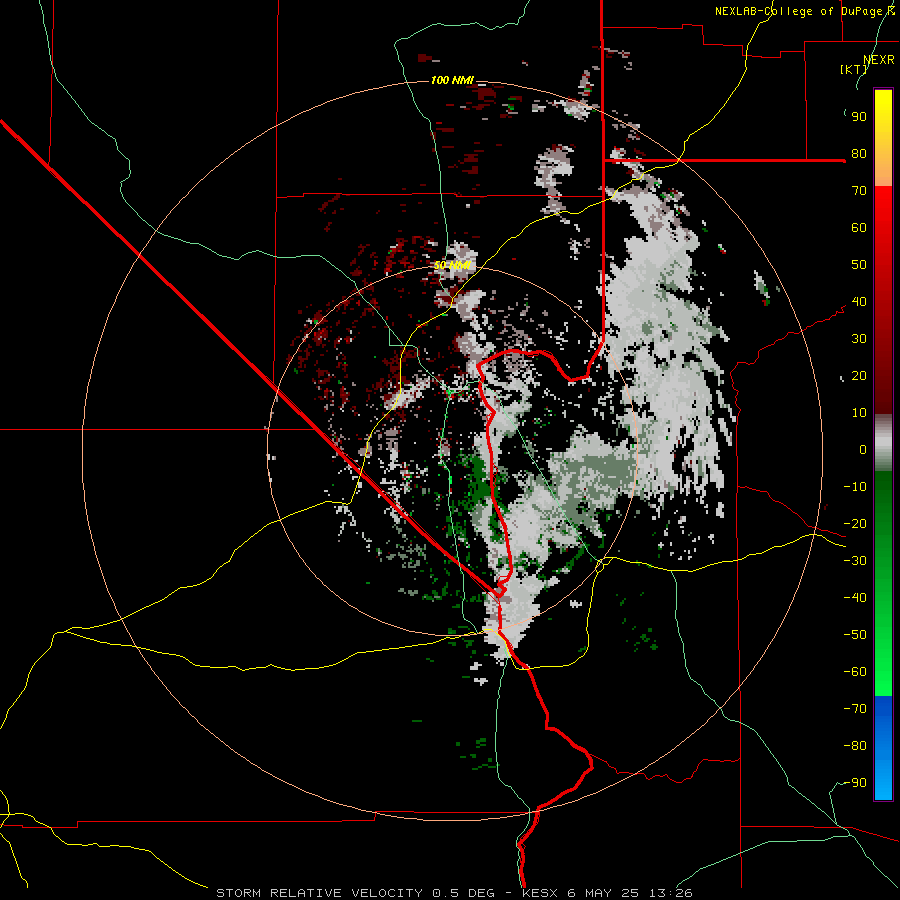Click the blue bottom segment of the color bar

883,747
